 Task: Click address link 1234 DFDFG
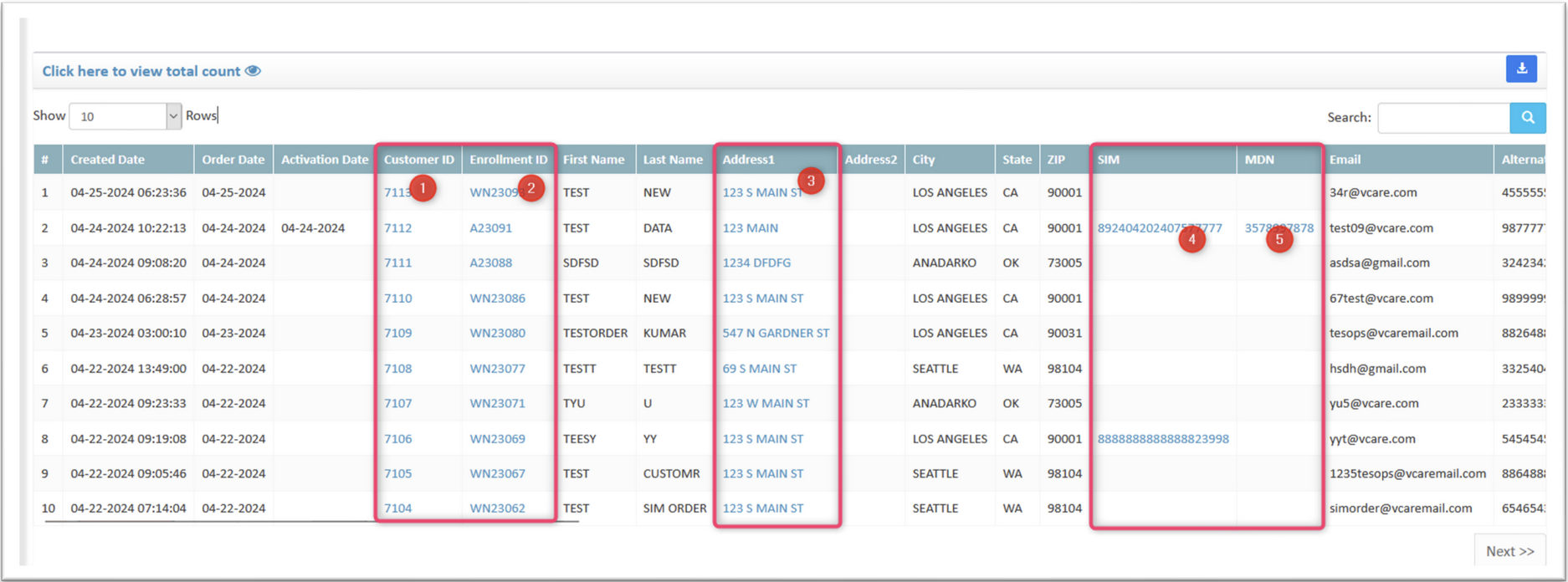[x=756, y=263]
